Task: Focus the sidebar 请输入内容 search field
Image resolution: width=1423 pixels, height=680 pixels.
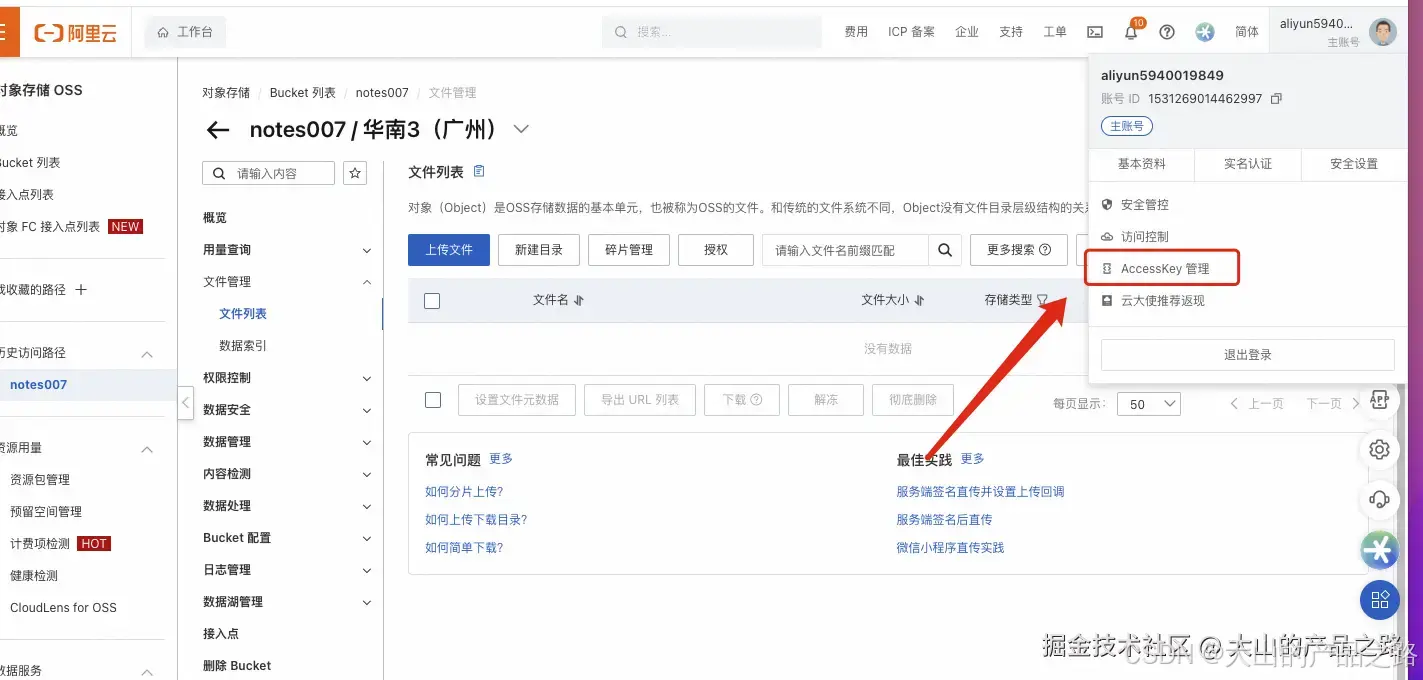Action: (268, 173)
